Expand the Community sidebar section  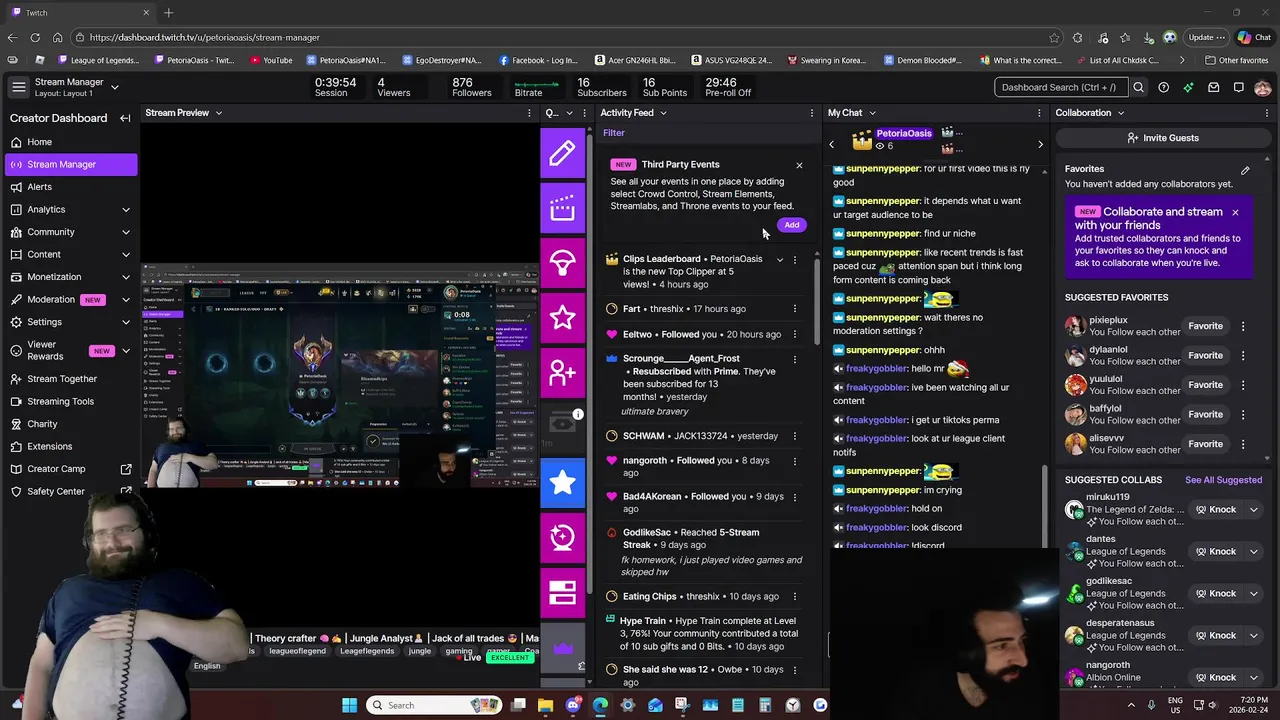point(126,232)
